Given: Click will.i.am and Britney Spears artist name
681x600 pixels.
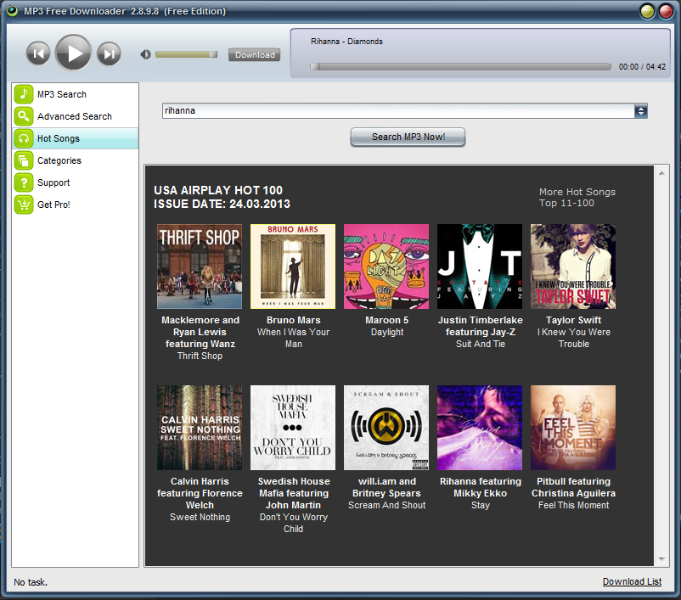Looking at the screenshot, I should 387,487.
